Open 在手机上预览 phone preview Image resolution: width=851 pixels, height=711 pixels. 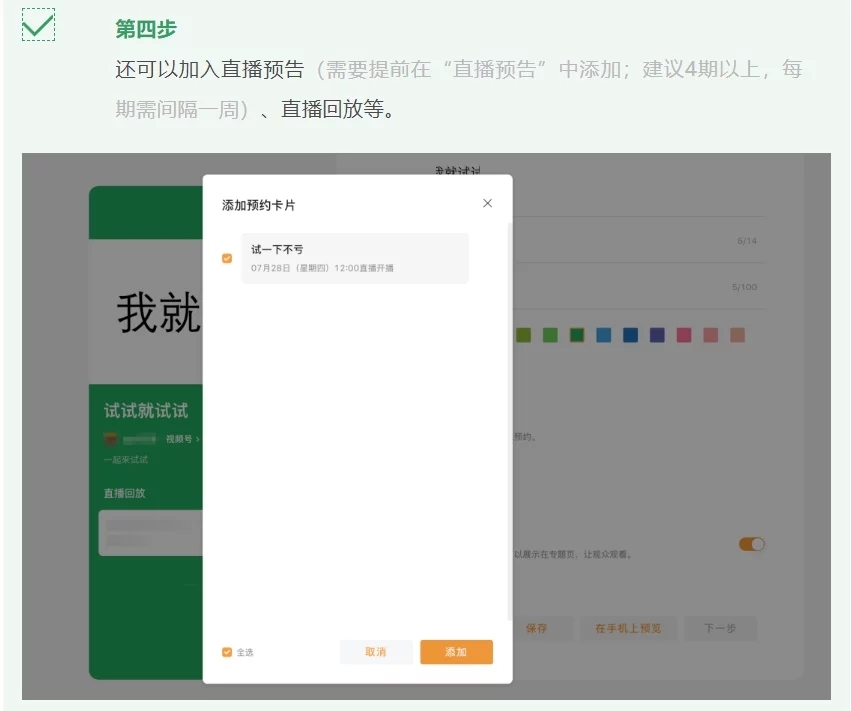628,628
